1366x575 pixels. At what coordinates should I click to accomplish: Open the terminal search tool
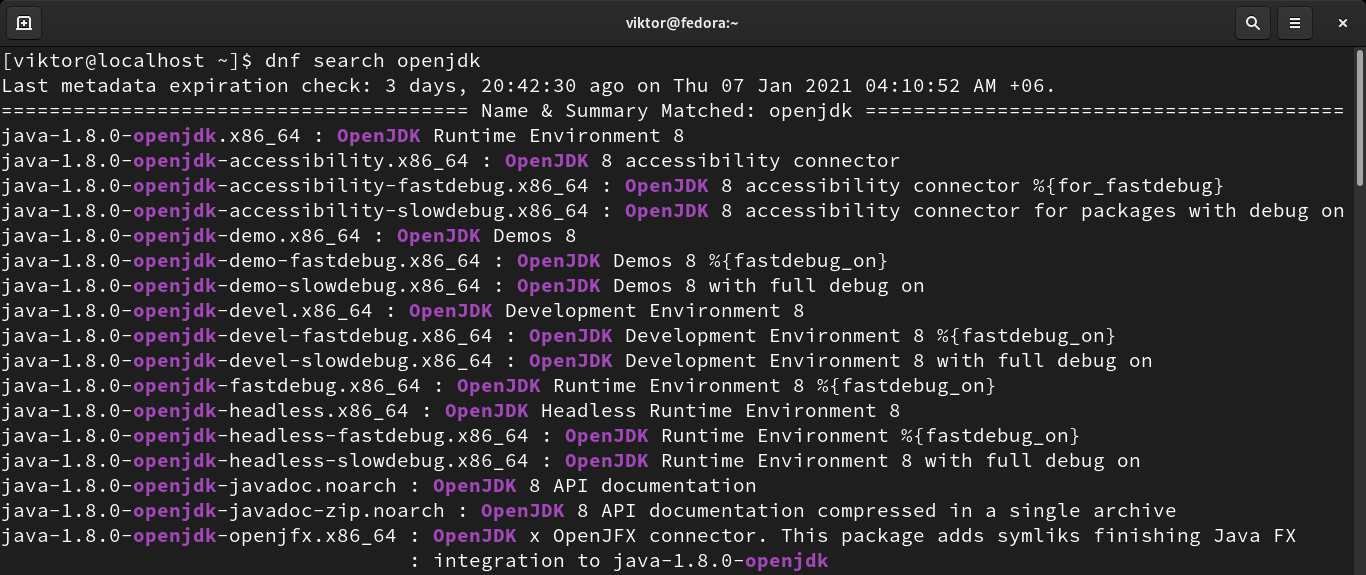1252,22
